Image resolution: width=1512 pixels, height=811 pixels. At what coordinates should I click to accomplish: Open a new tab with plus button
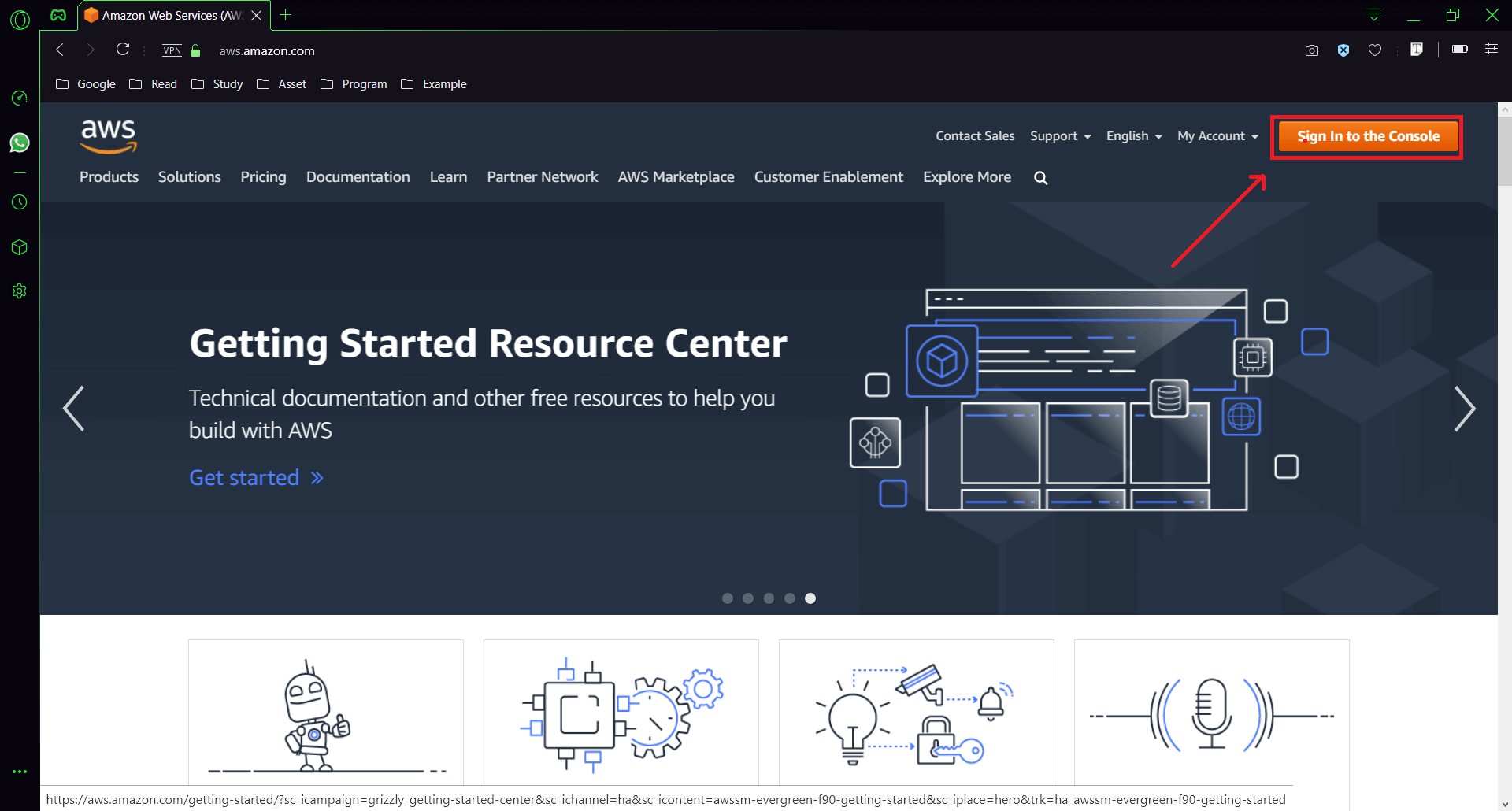(x=286, y=15)
